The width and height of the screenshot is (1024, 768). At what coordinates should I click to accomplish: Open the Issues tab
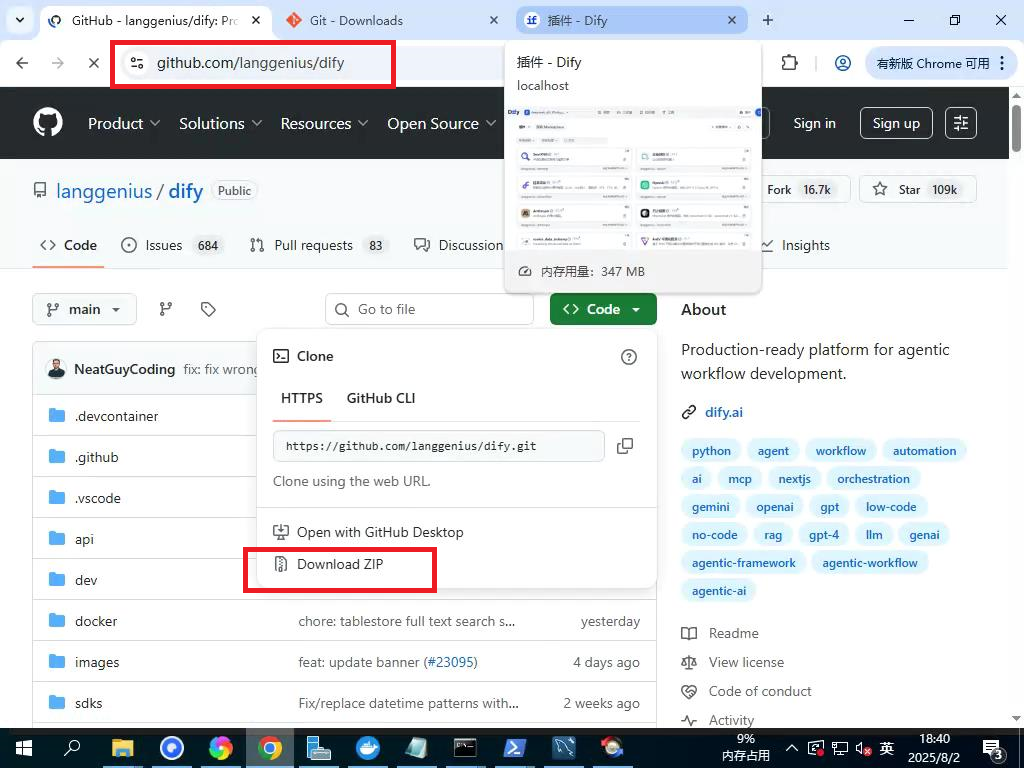172,246
